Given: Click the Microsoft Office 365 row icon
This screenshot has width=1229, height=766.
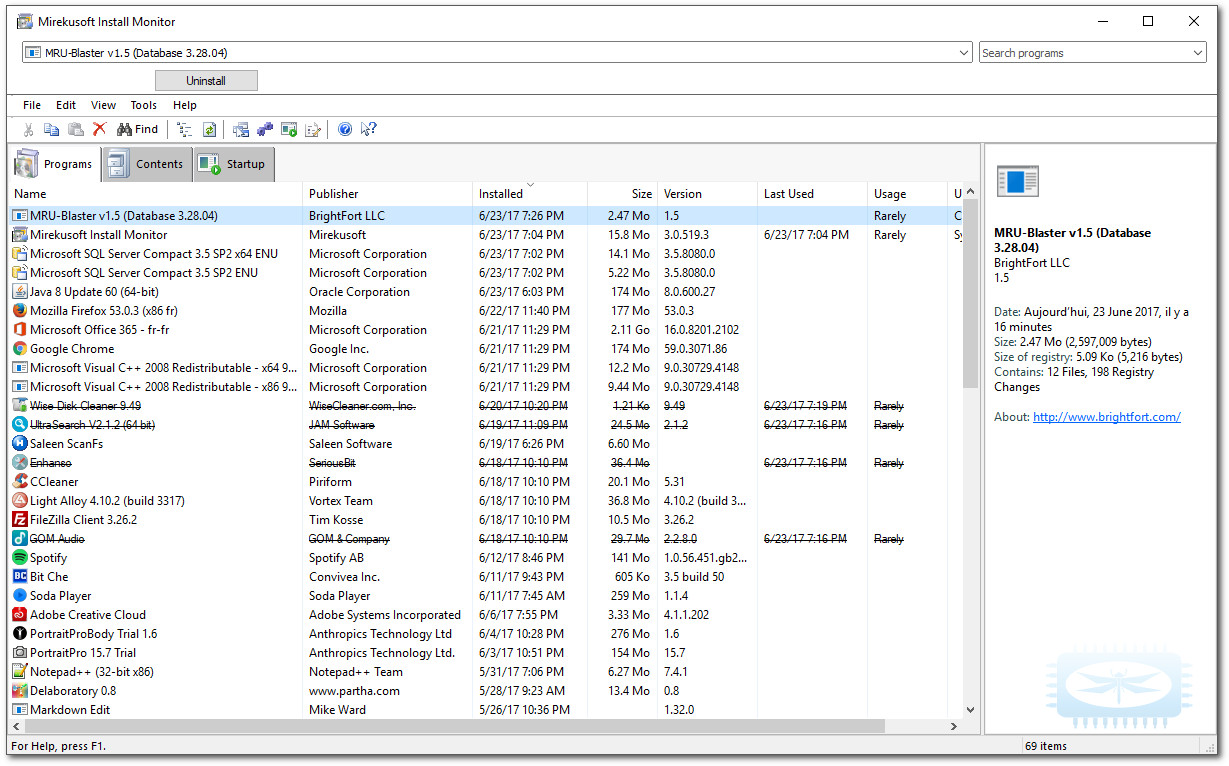Looking at the screenshot, I should click(x=20, y=330).
